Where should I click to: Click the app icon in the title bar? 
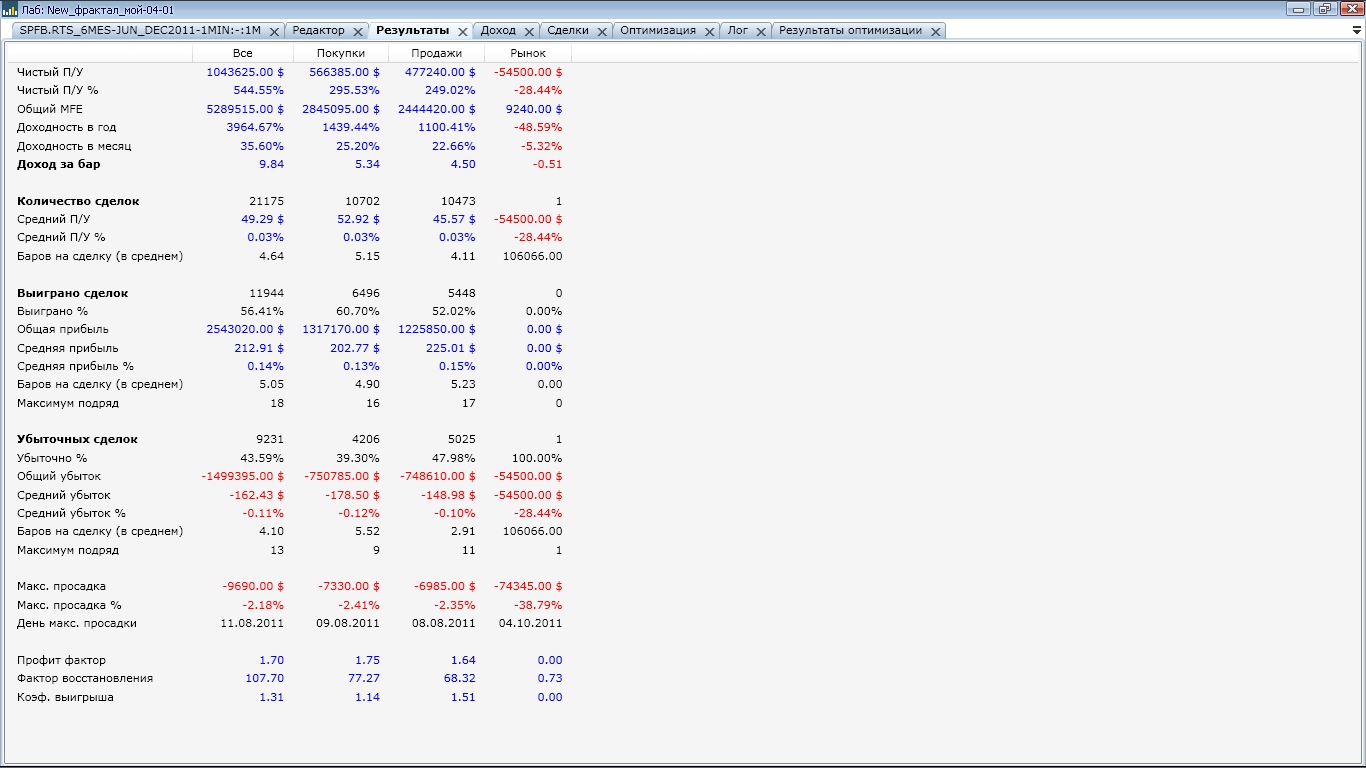point(10,9)
